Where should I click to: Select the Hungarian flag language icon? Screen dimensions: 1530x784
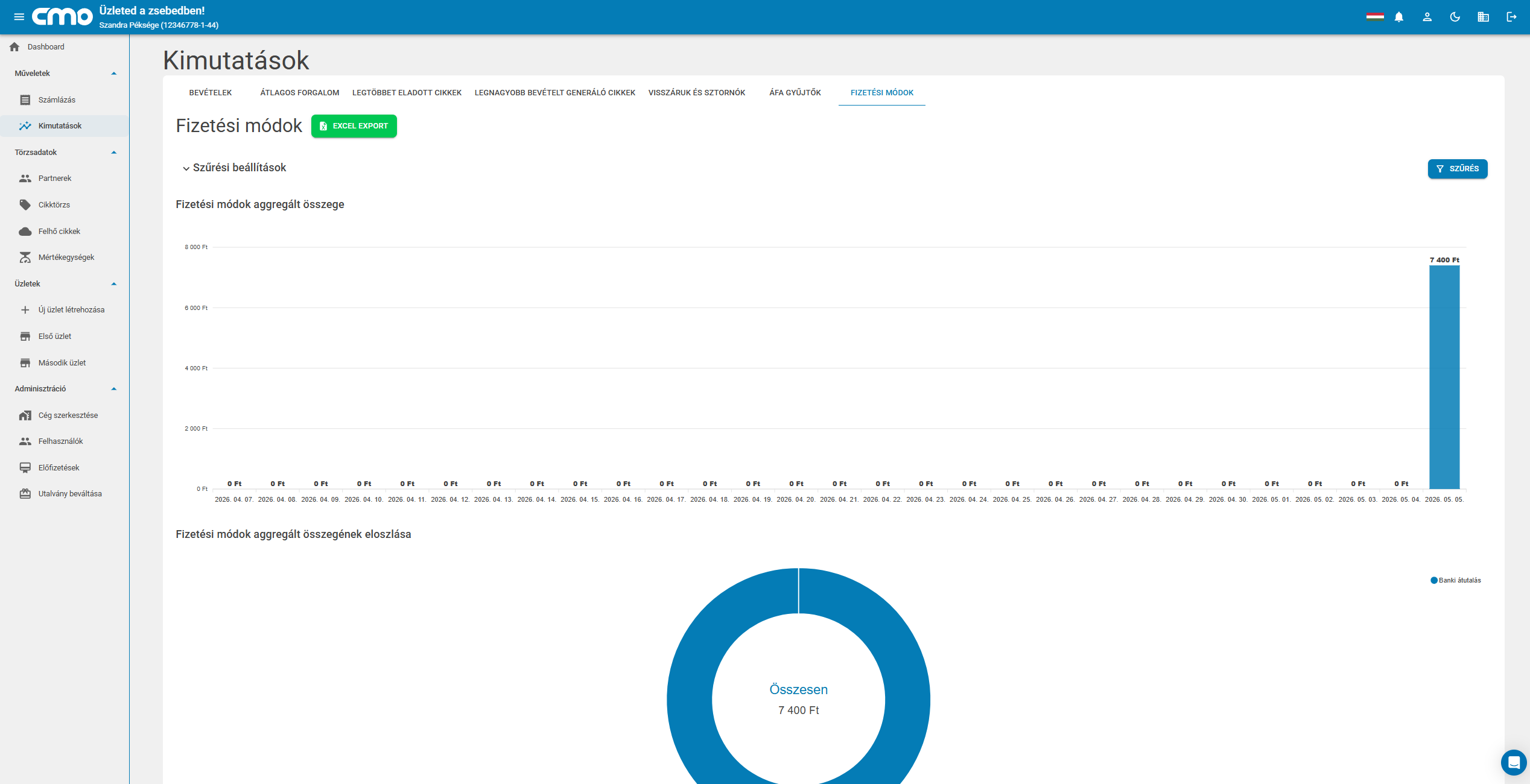point(1375,17)
